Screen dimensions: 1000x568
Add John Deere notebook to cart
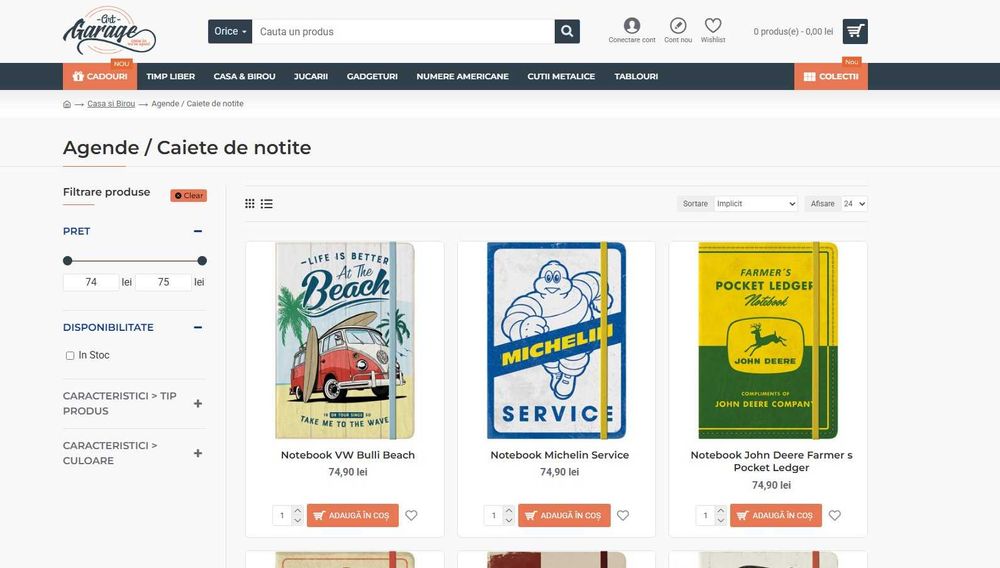tap(776, 515)
